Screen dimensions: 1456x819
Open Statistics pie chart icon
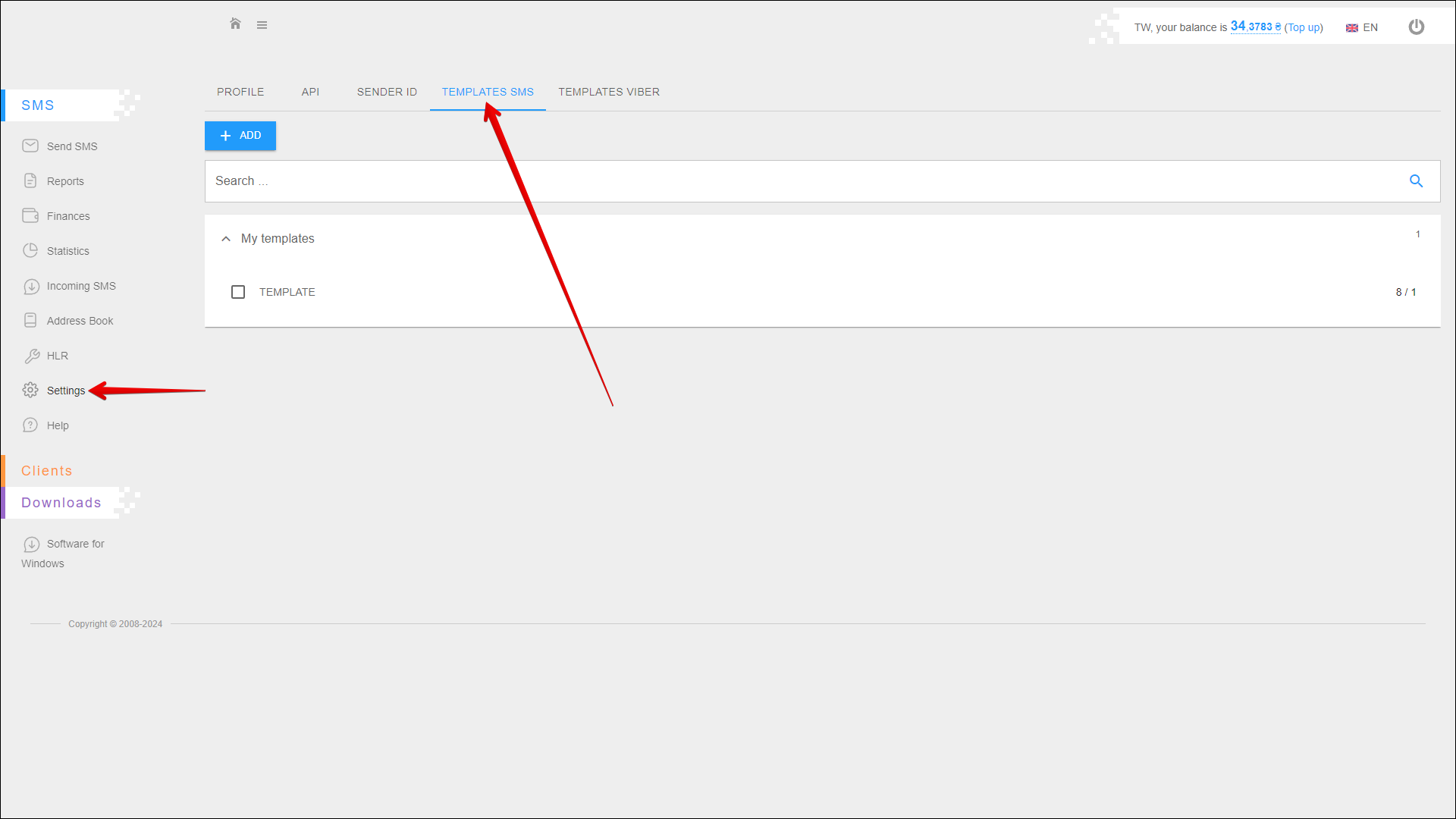click(x=30, y=251)
